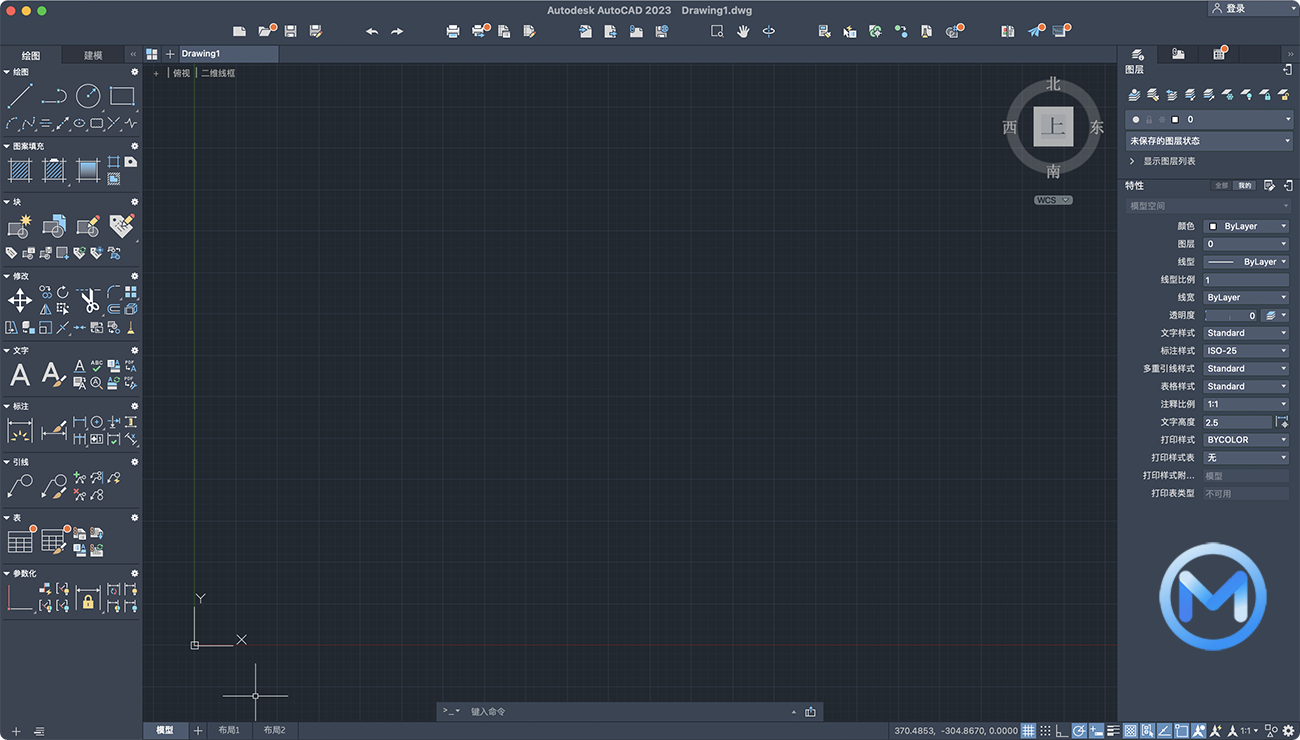The width and height of the screenshot is (1300, 740).
Task: Insert a table with the Table tool
Action: click(x=20, y=542)
